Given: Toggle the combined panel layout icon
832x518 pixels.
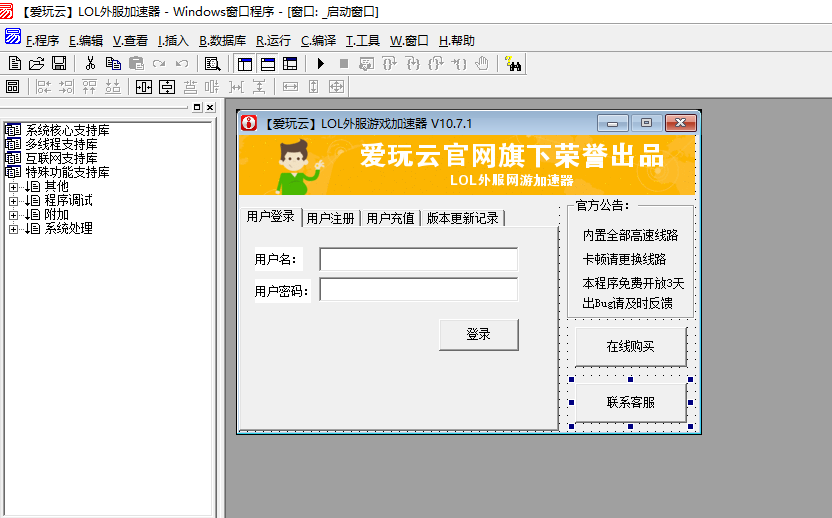Looking at the screenshot, I should click(290, 64).
